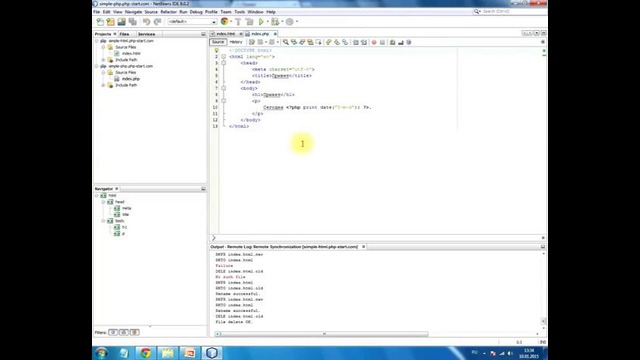Click the Undo arrow in main toolbar

pos(146,22)
